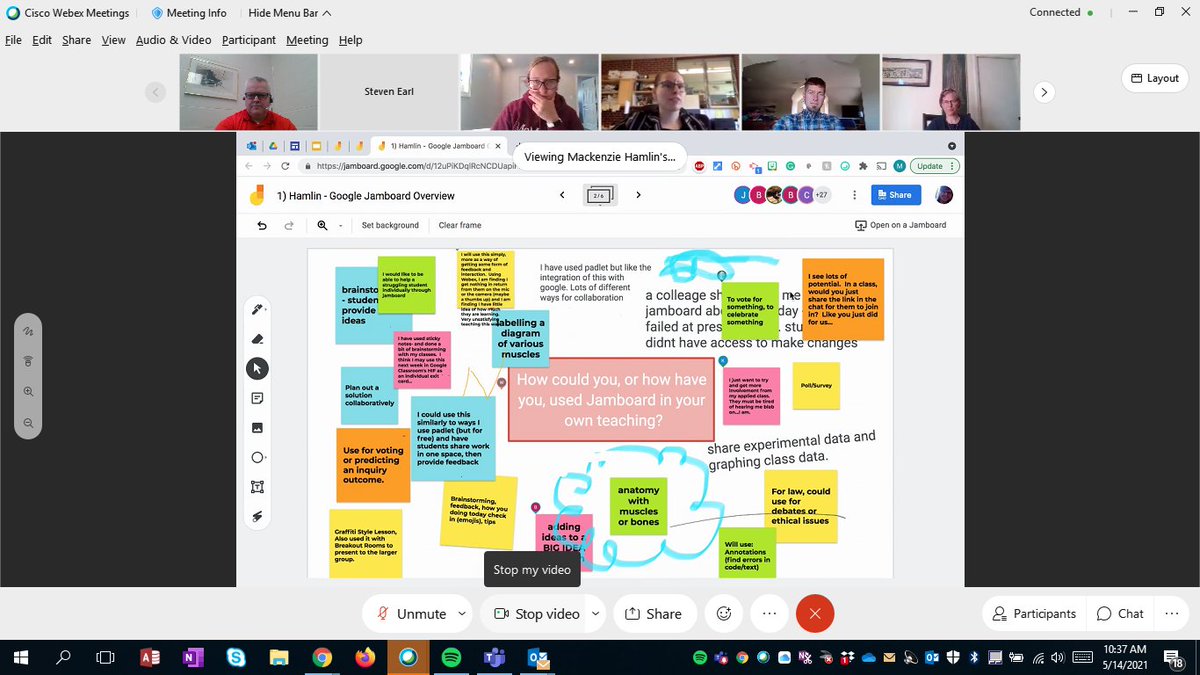Open the File menu
The image size is (1200, 675).
[x=14, y=40]
